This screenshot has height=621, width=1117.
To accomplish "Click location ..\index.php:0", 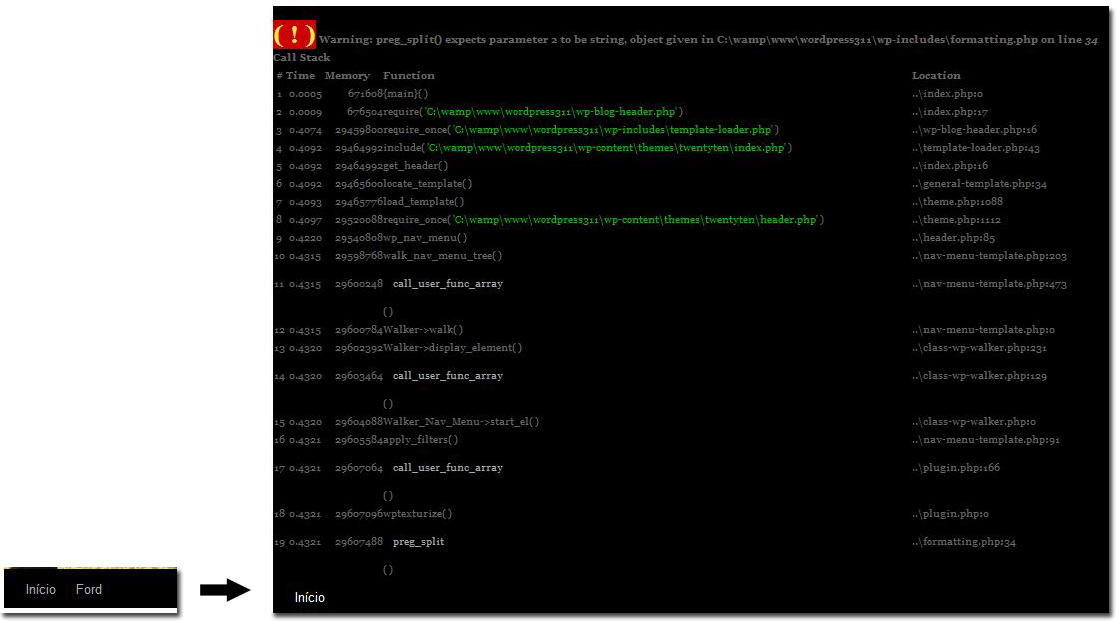I will pyautogui.click(x=947, y=93).
